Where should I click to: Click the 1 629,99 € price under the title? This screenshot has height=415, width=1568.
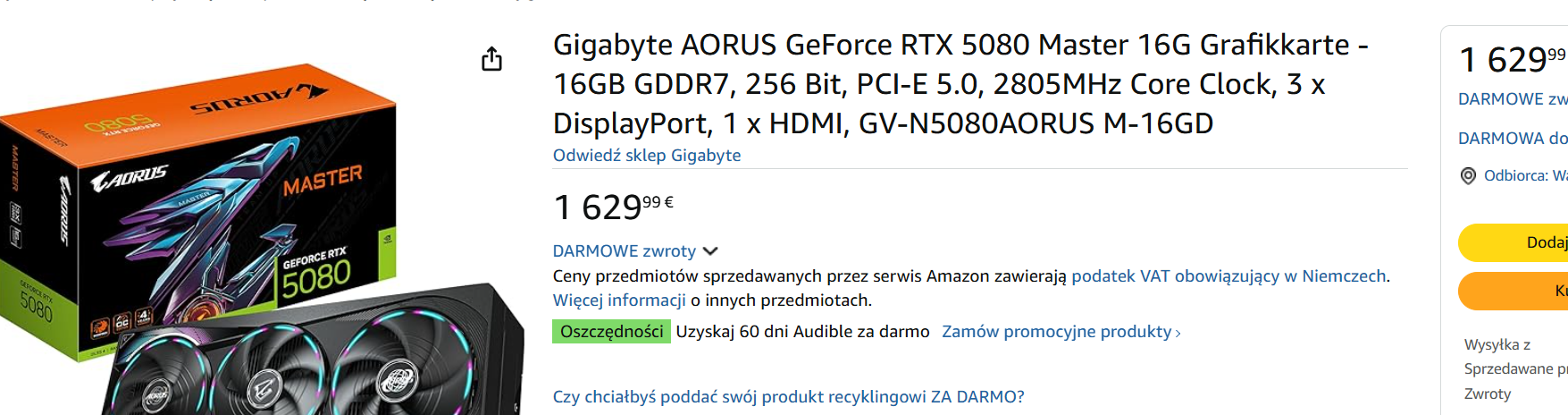point(613,207)
